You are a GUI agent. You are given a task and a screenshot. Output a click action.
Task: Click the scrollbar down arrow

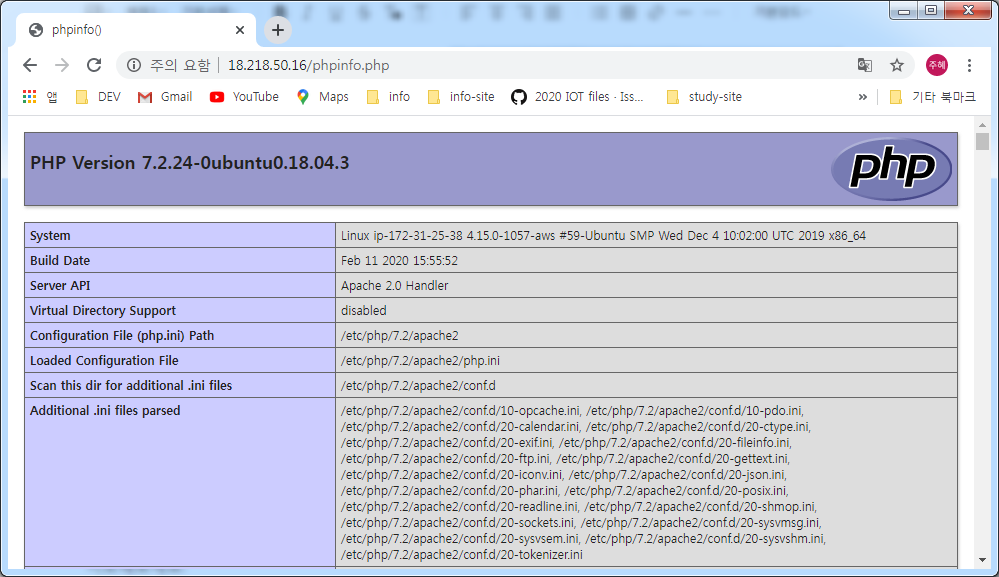[x=982, y=560]
